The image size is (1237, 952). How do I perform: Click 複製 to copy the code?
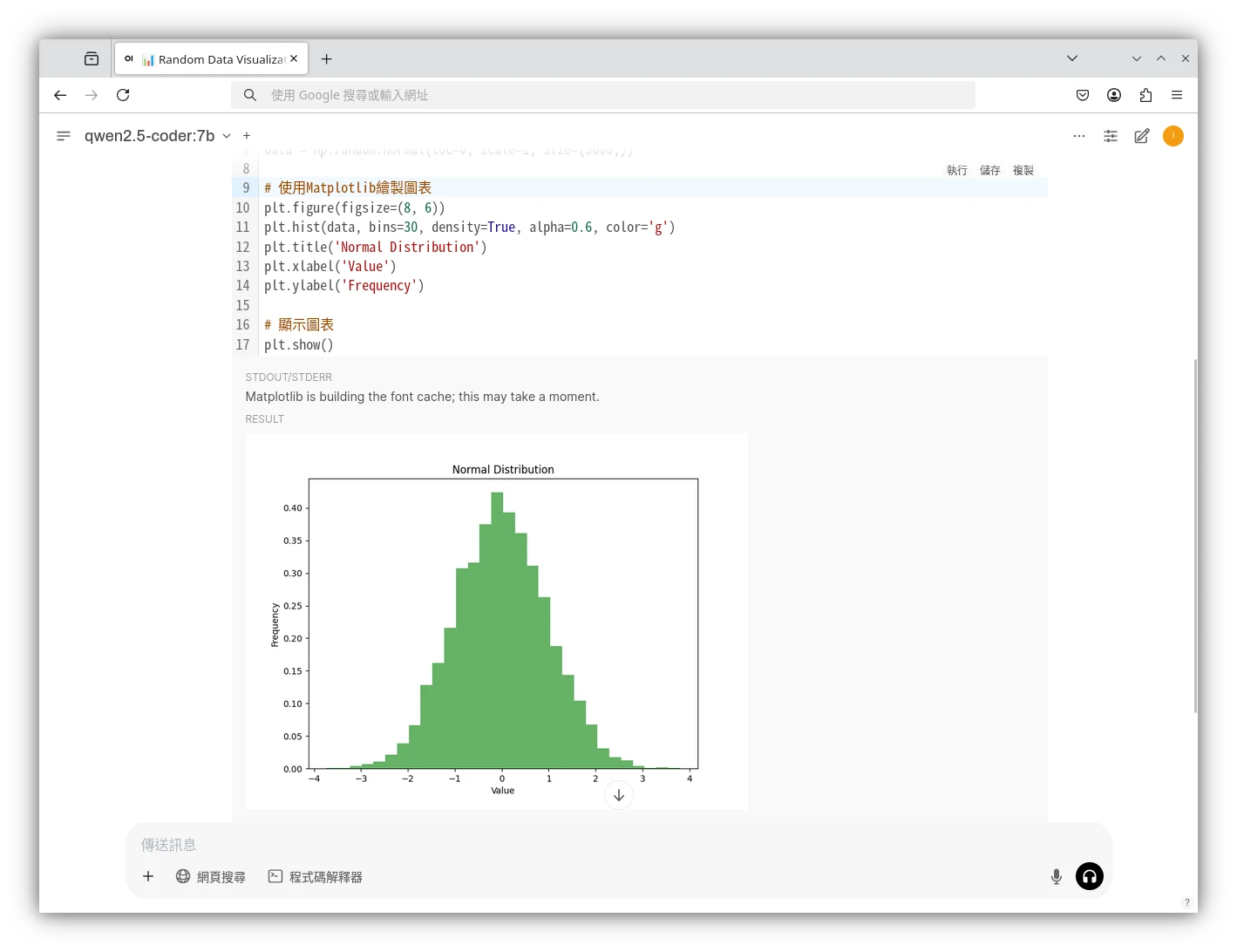[x=1023, y=171]
